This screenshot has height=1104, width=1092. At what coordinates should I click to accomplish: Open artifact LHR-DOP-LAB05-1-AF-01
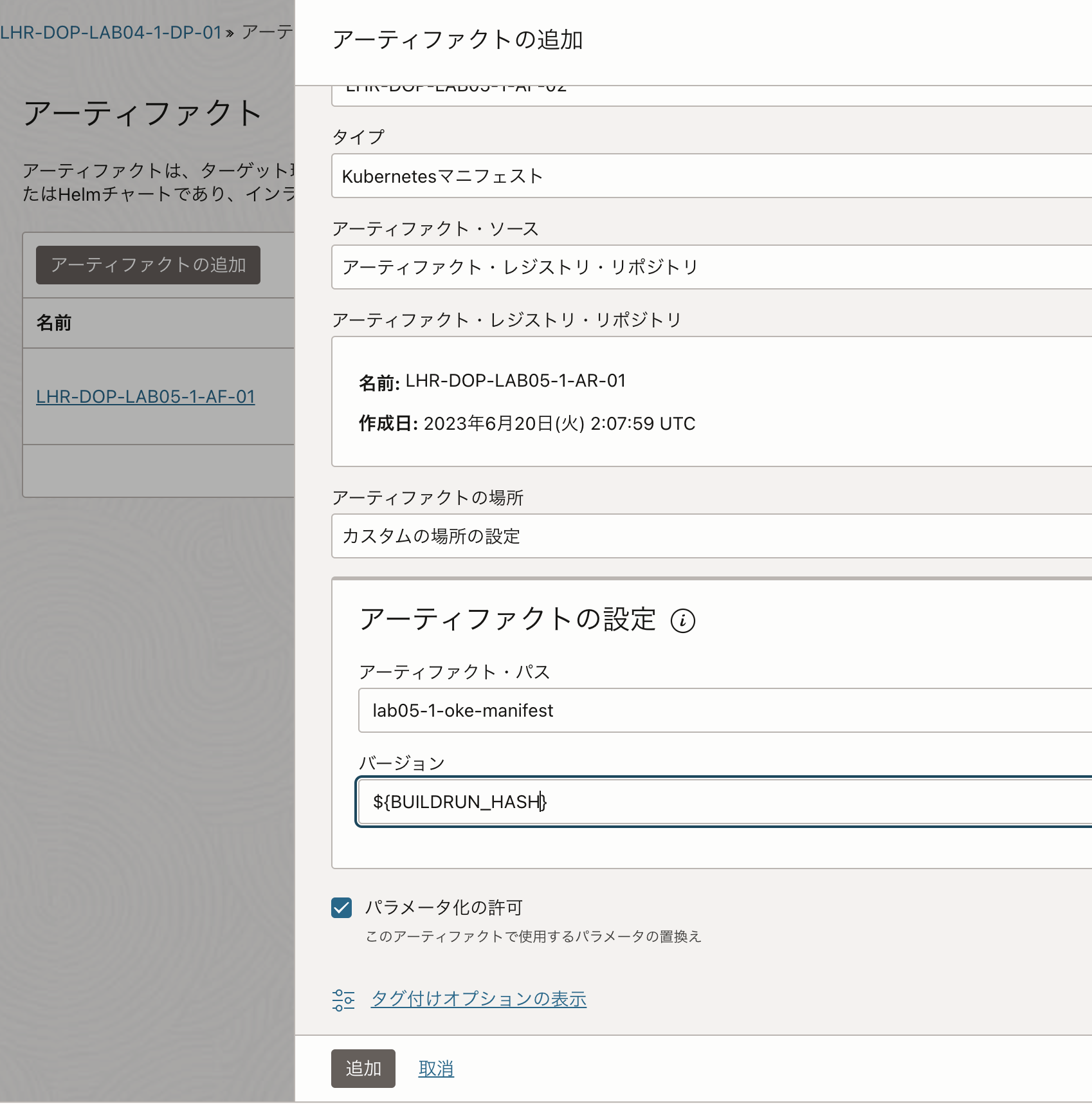[146, 397]
